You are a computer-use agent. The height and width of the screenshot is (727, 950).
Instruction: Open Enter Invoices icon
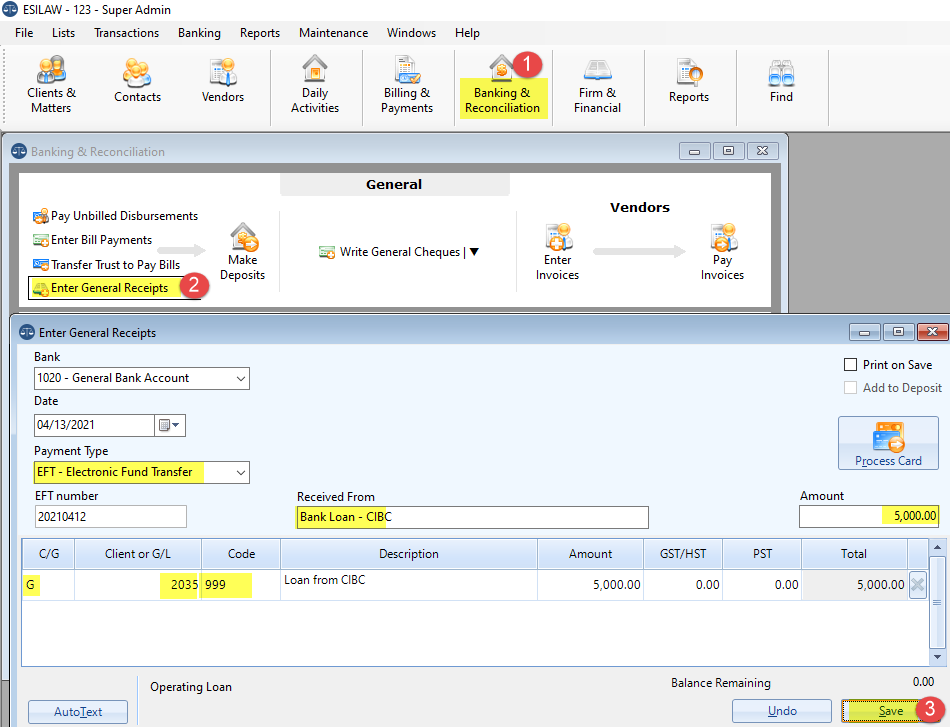click(557, 252)
